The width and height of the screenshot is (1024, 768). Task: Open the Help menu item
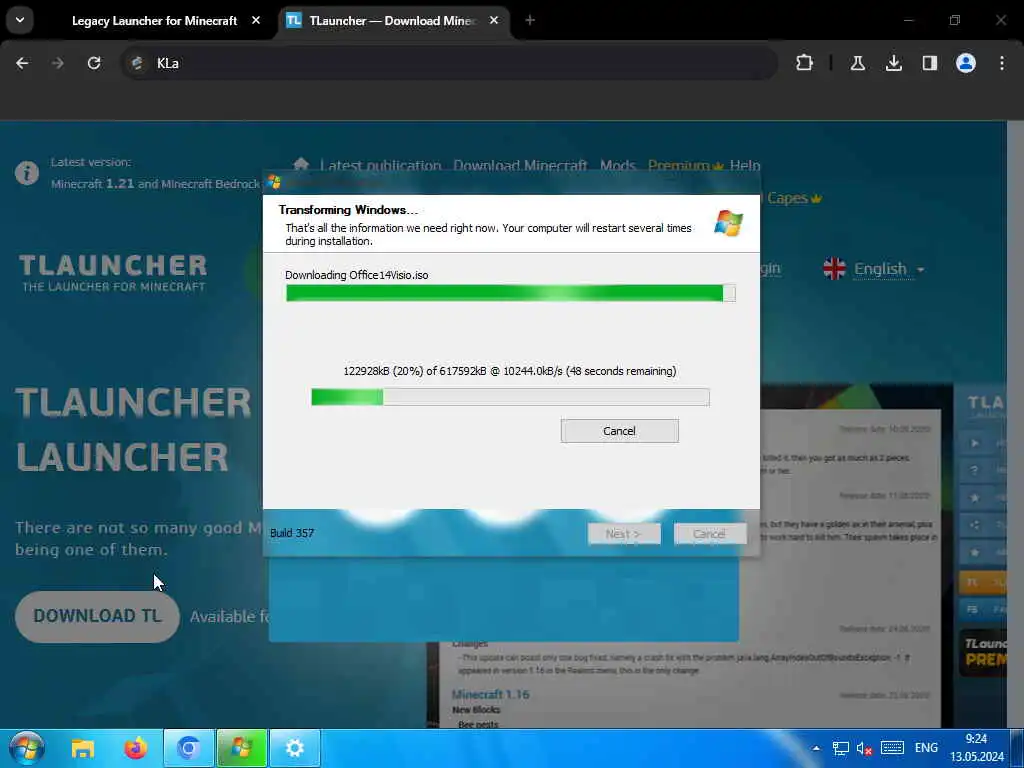745,165
